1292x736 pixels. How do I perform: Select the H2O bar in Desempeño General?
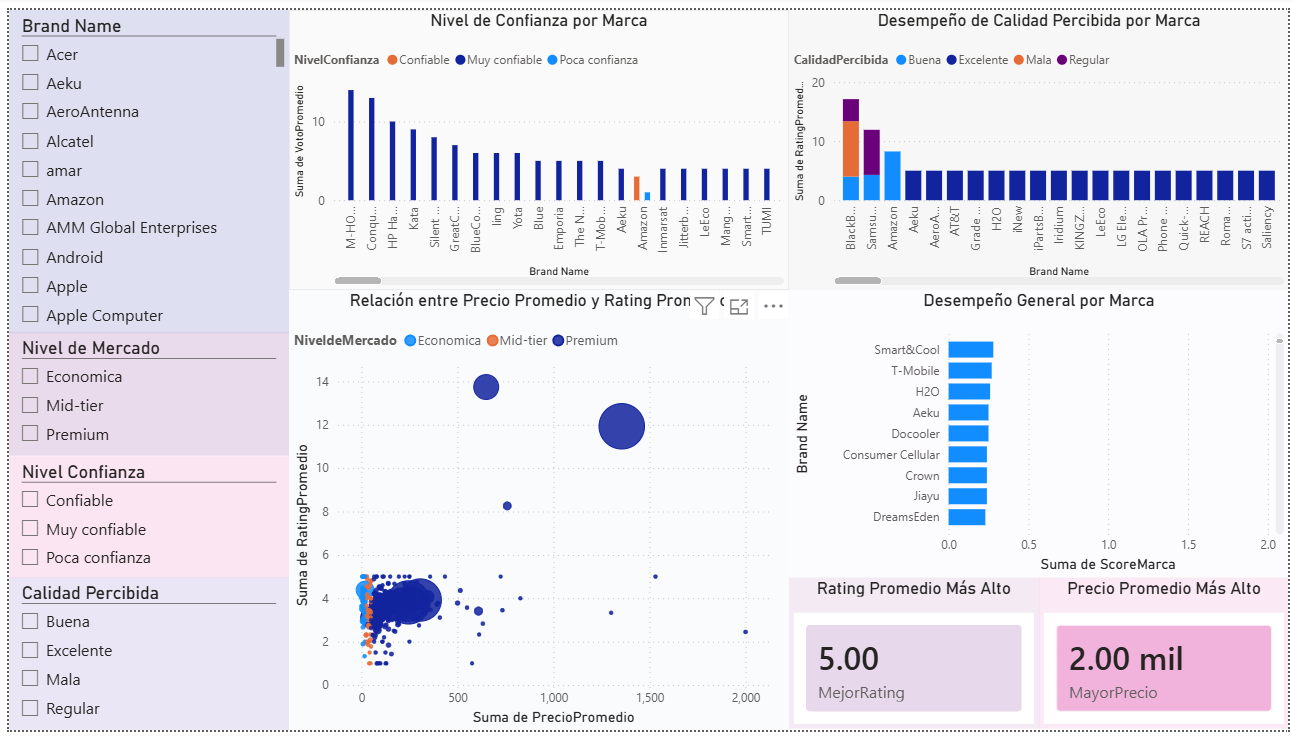coord(969,392)
